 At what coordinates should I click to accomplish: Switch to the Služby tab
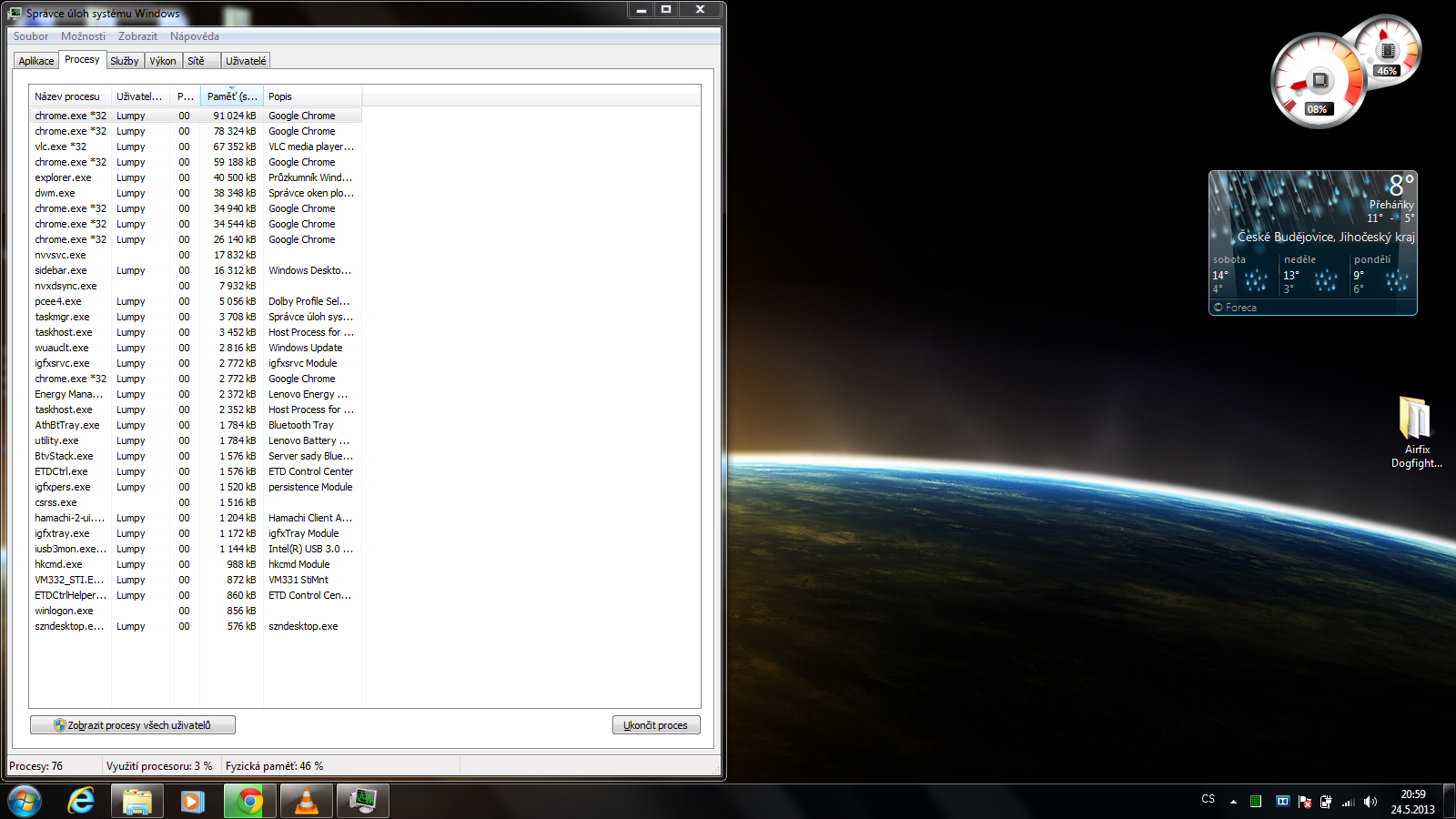(125, 61)
